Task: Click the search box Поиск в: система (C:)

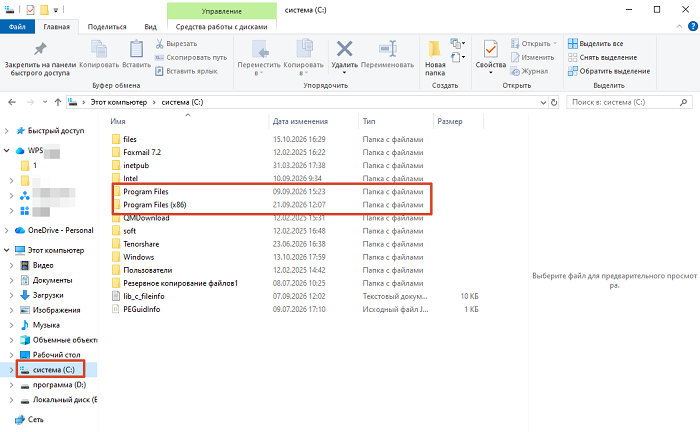Action: tap(629, 102)
